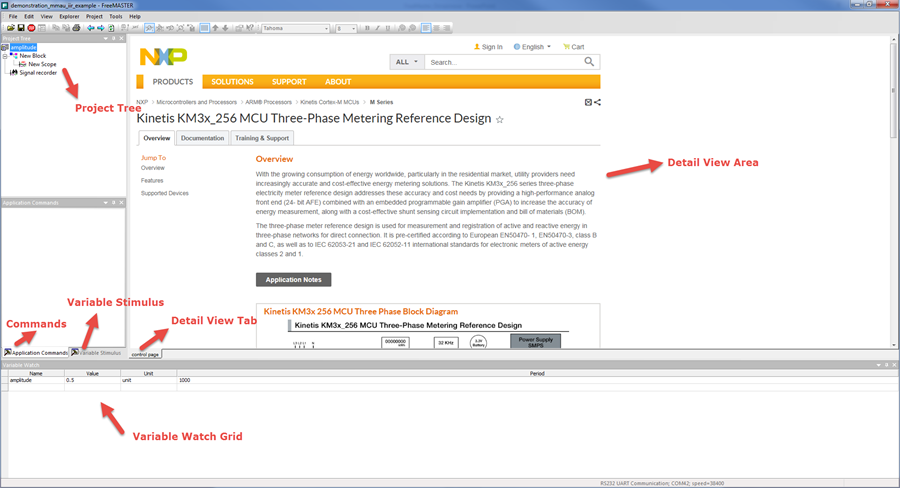
Task: Open ABOUT in the NXP navigation bar
Action: point(338,82)
